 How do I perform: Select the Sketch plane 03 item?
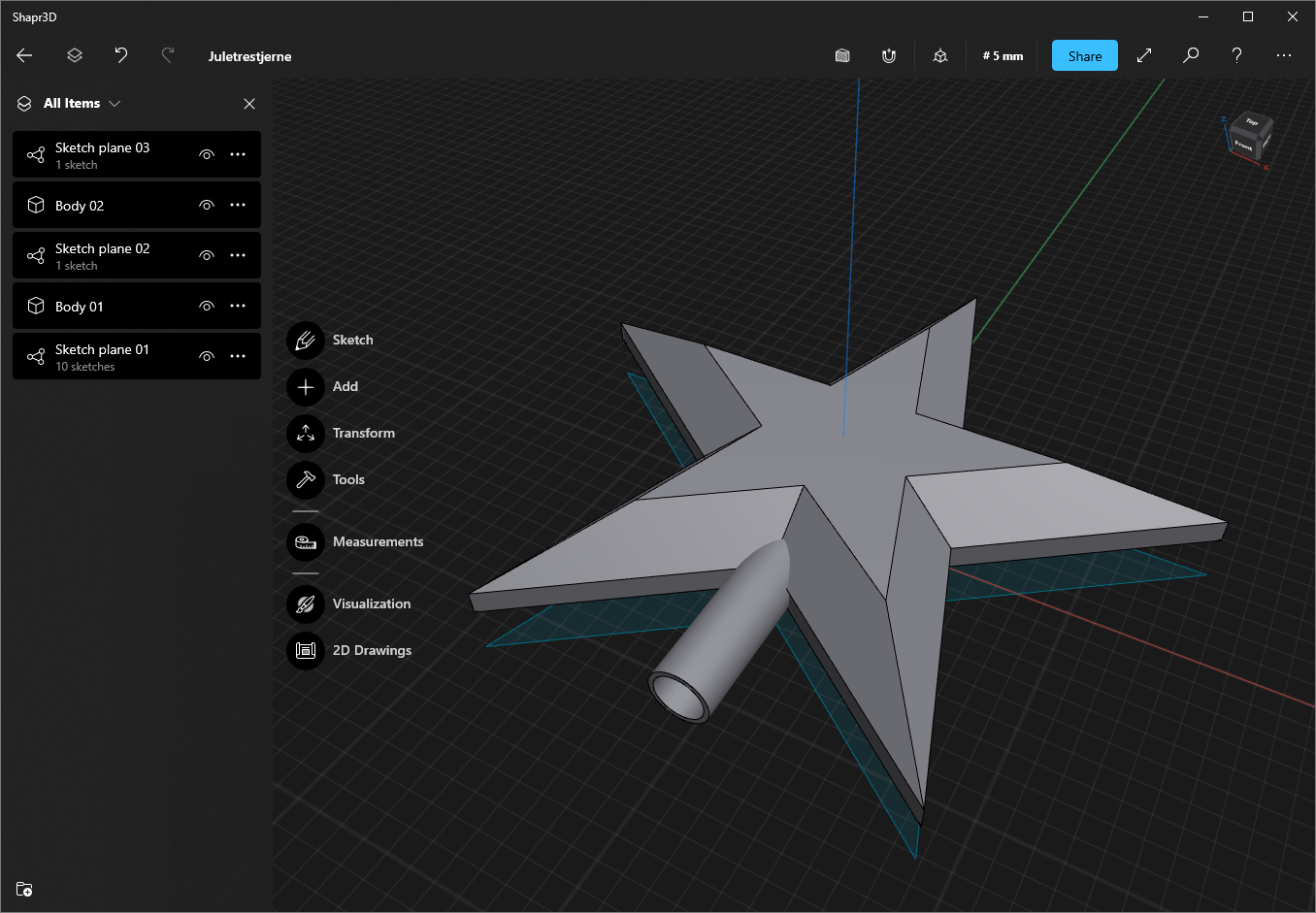137,154
